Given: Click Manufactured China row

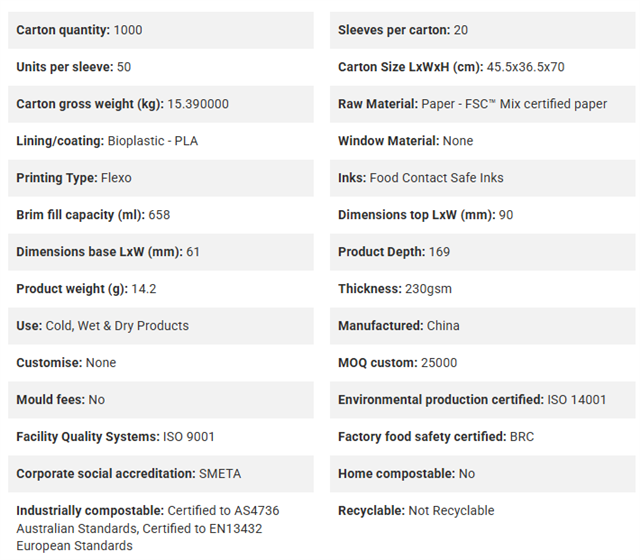Looking at the screenshot, I should (x=482, y=326).
